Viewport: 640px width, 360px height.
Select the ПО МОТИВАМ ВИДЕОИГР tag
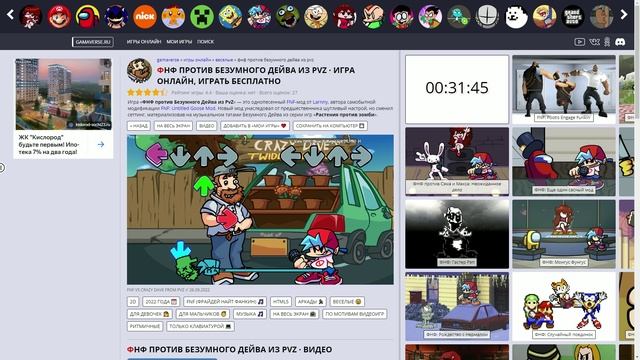(x=355, y=314)
